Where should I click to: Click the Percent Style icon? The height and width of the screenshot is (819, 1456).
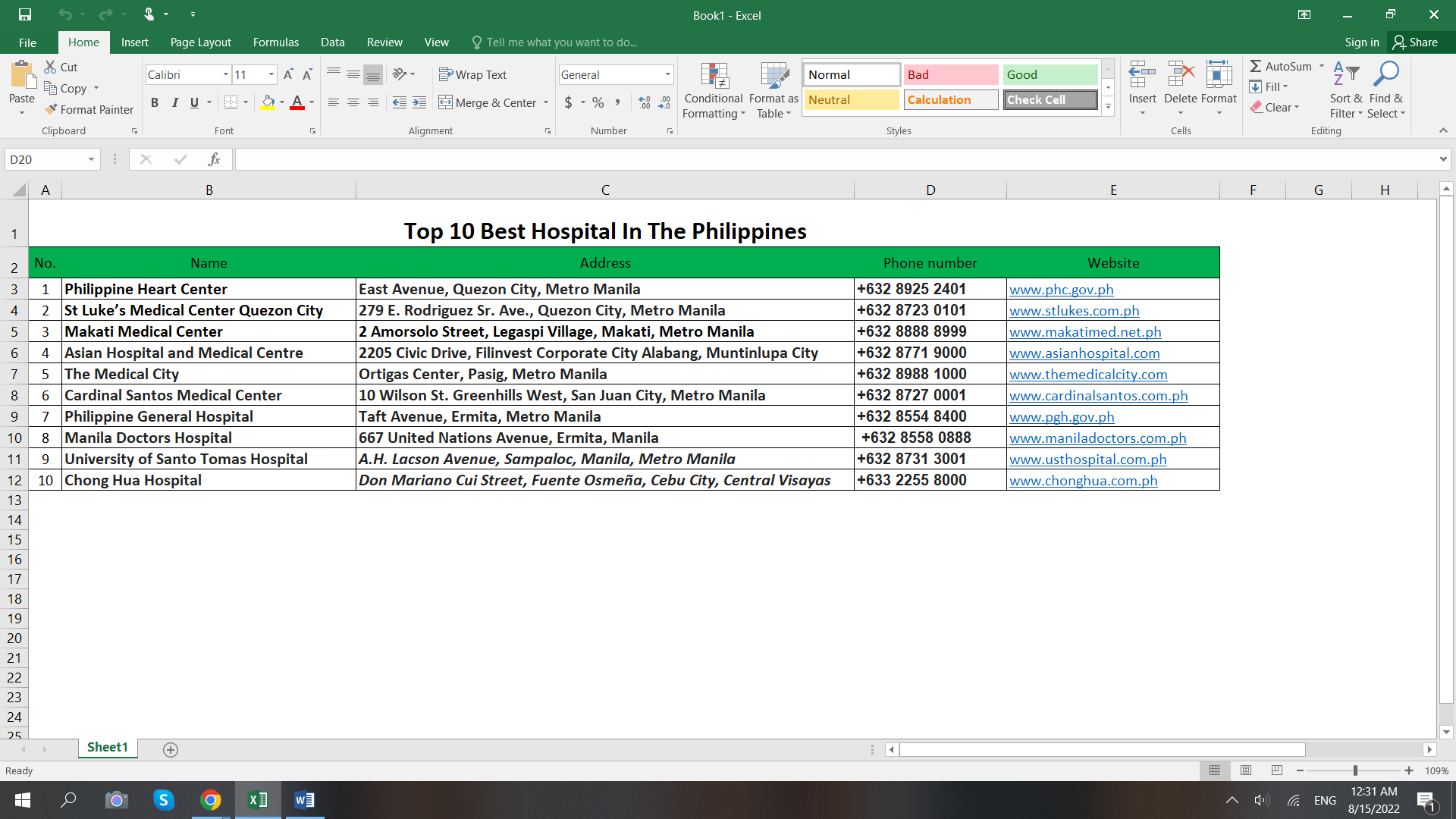coord(598,102)
